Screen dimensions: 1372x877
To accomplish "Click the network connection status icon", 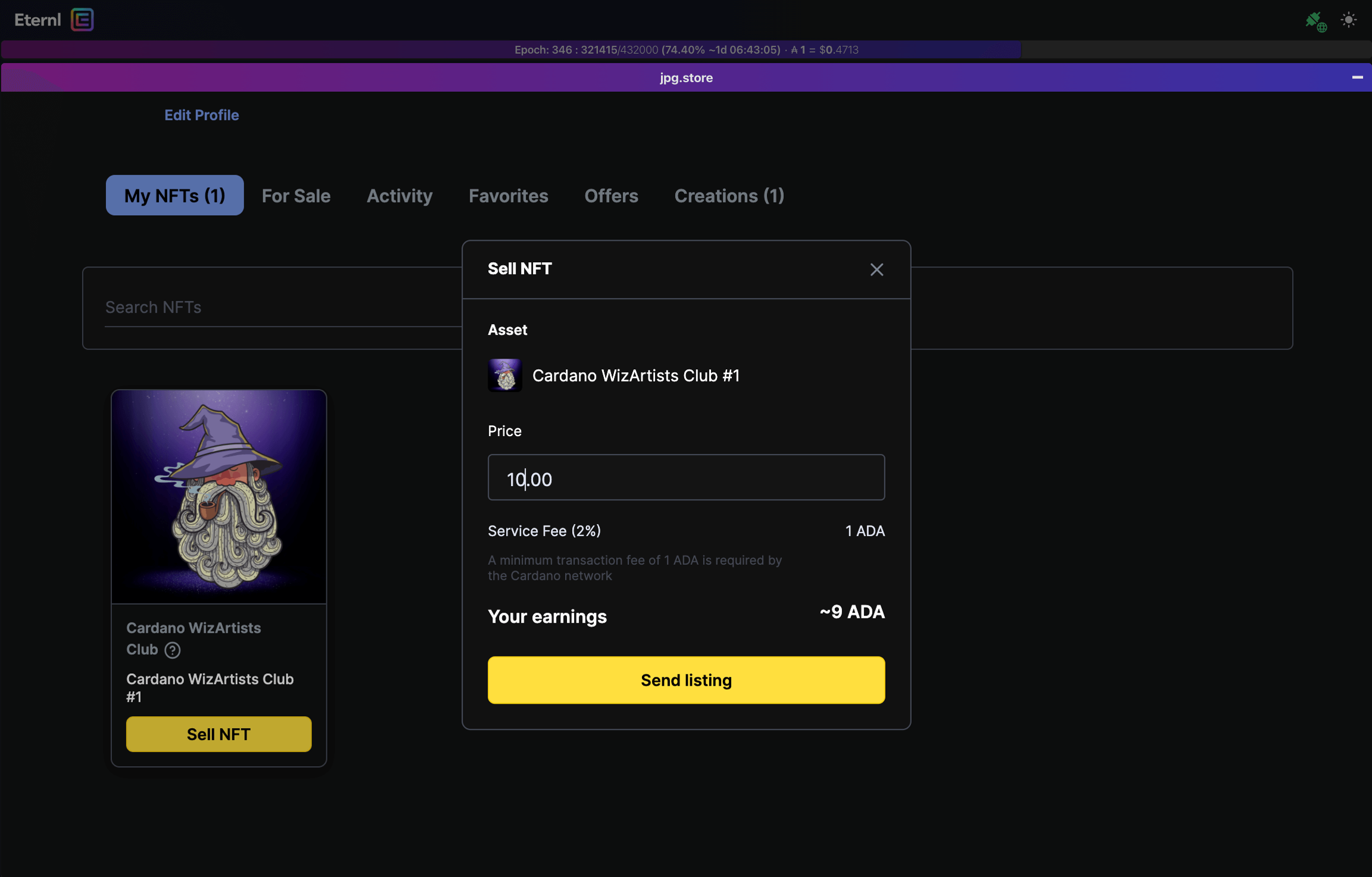I will click(x=1315, y=21).
